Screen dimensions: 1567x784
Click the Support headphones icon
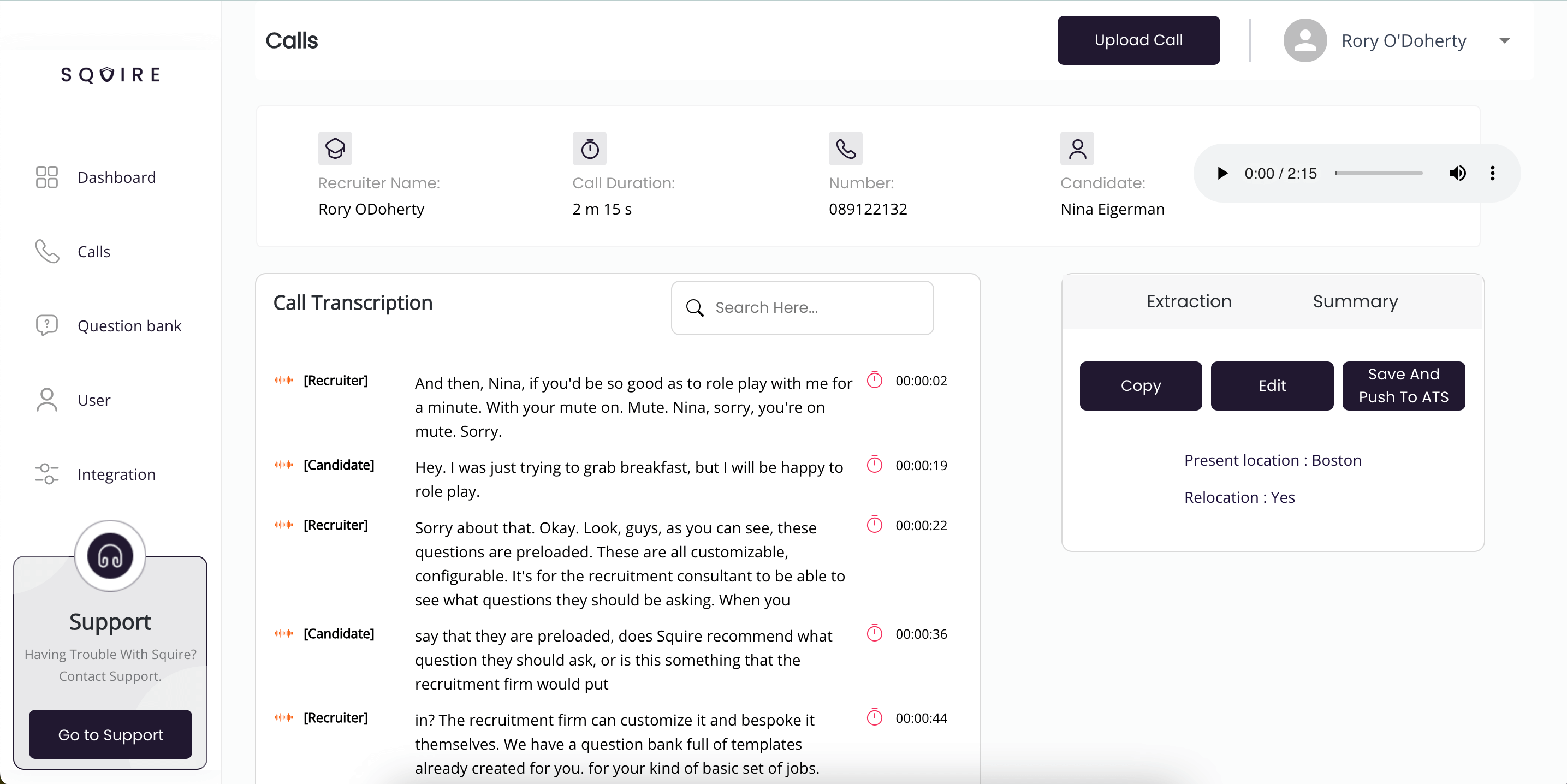pos(110,555)
